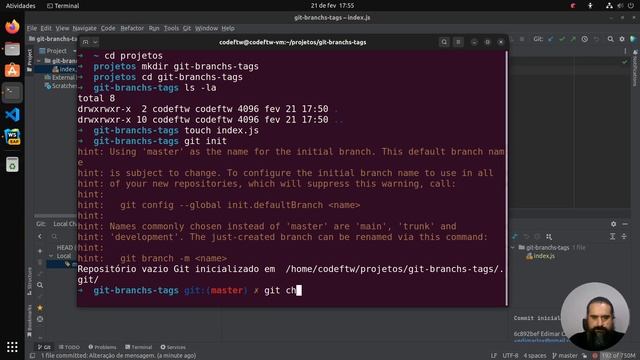This screenshot has height=360, width=640.
Task: Open the File menu
Action: coord(32,28)
